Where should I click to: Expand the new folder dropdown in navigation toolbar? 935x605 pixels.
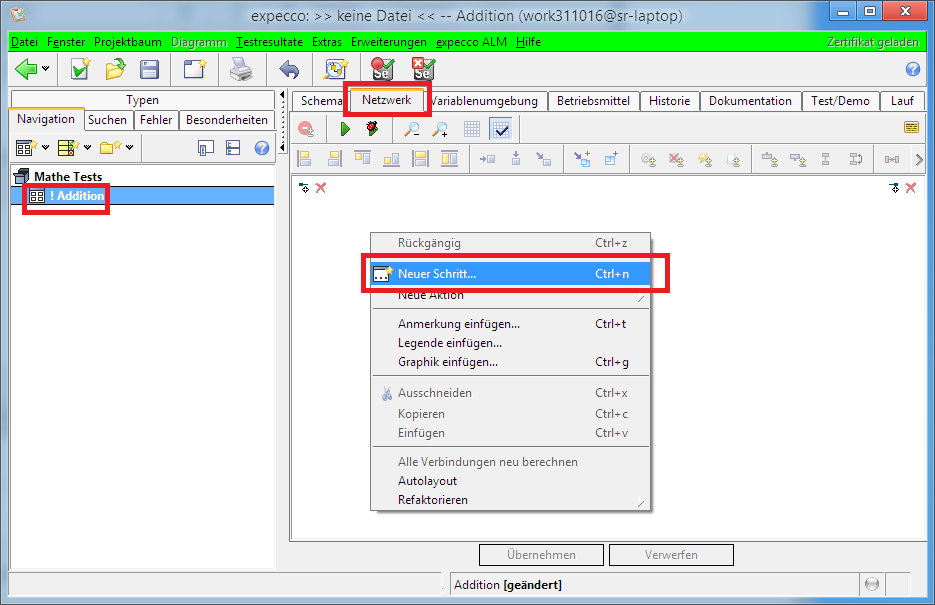[x=129, y=148]
